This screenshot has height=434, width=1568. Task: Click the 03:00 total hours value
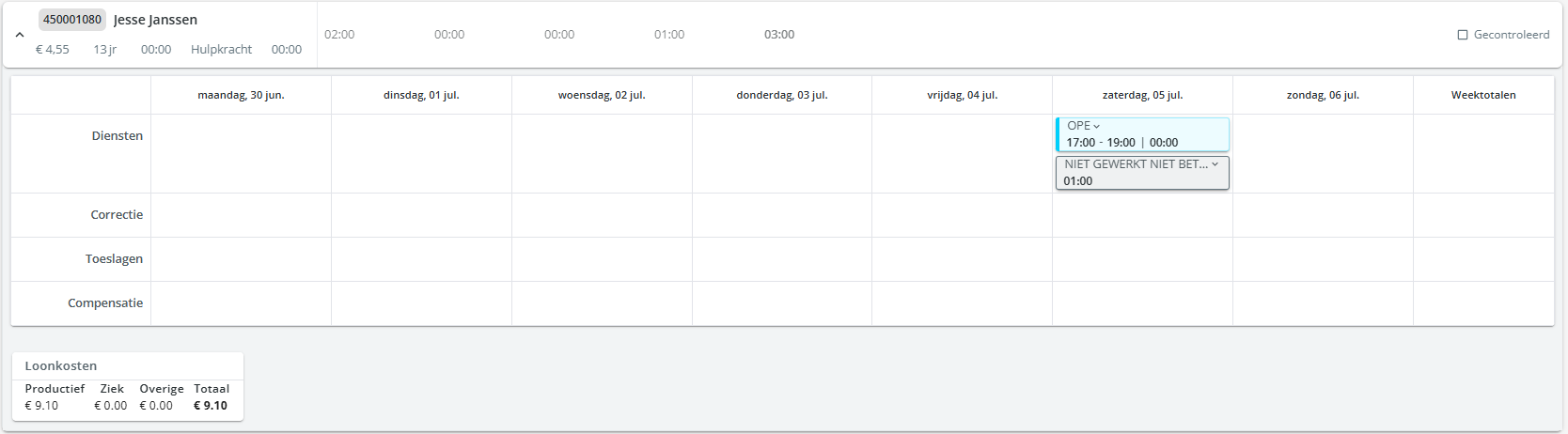[779, 35]
